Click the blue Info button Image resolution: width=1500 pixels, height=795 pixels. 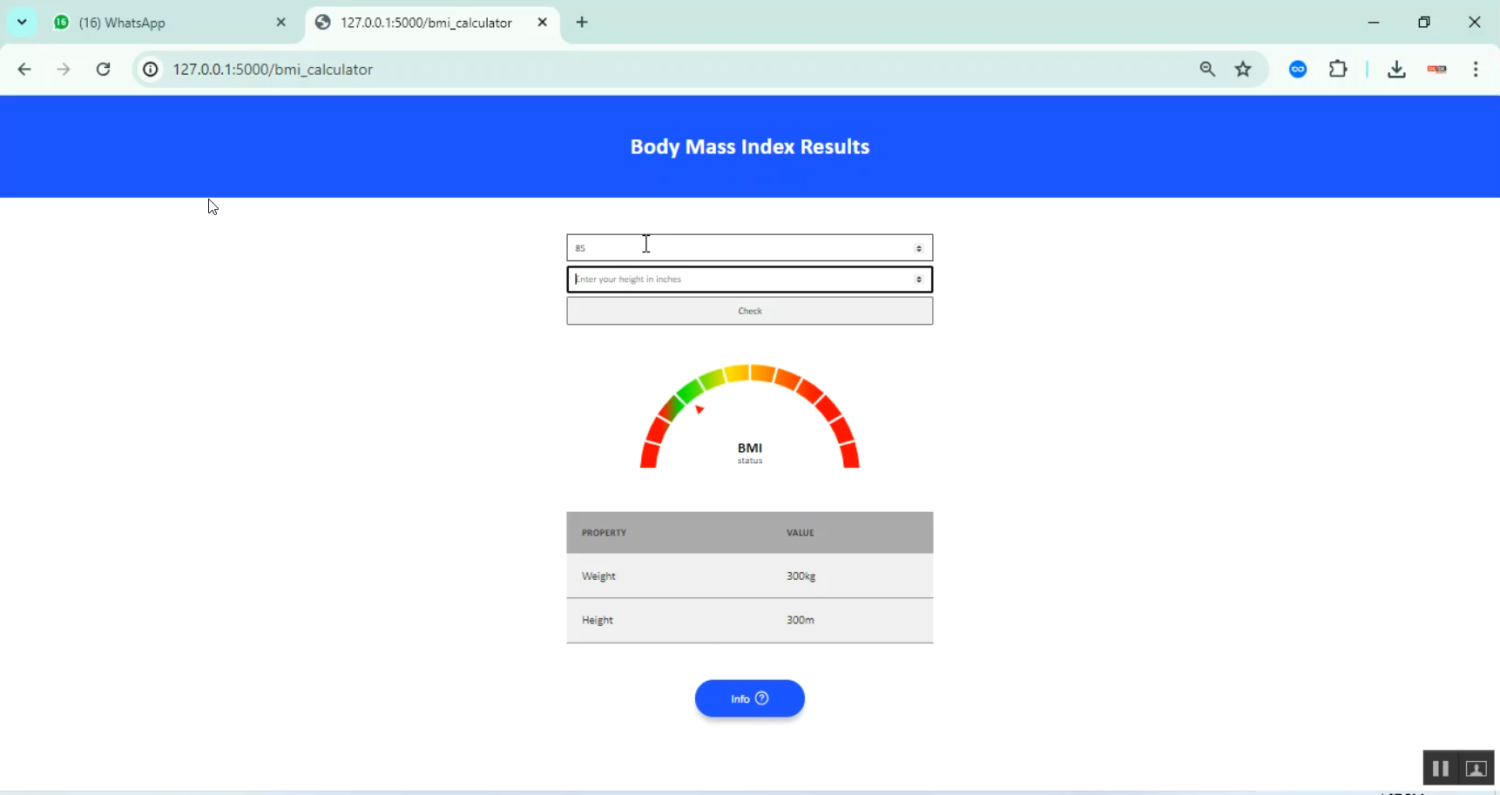749,698
